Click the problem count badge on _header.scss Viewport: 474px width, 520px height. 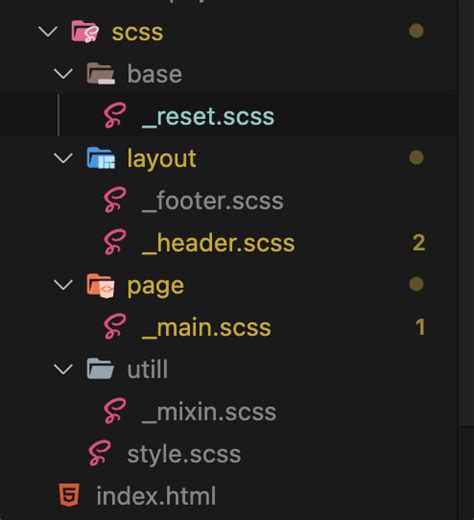click(x=419, y=243)
